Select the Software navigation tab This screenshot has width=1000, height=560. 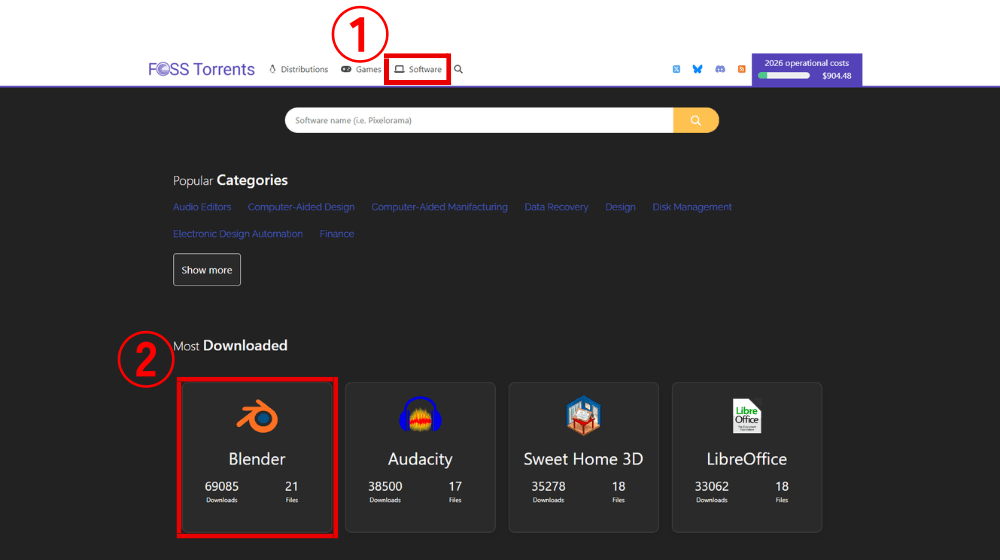418,70
